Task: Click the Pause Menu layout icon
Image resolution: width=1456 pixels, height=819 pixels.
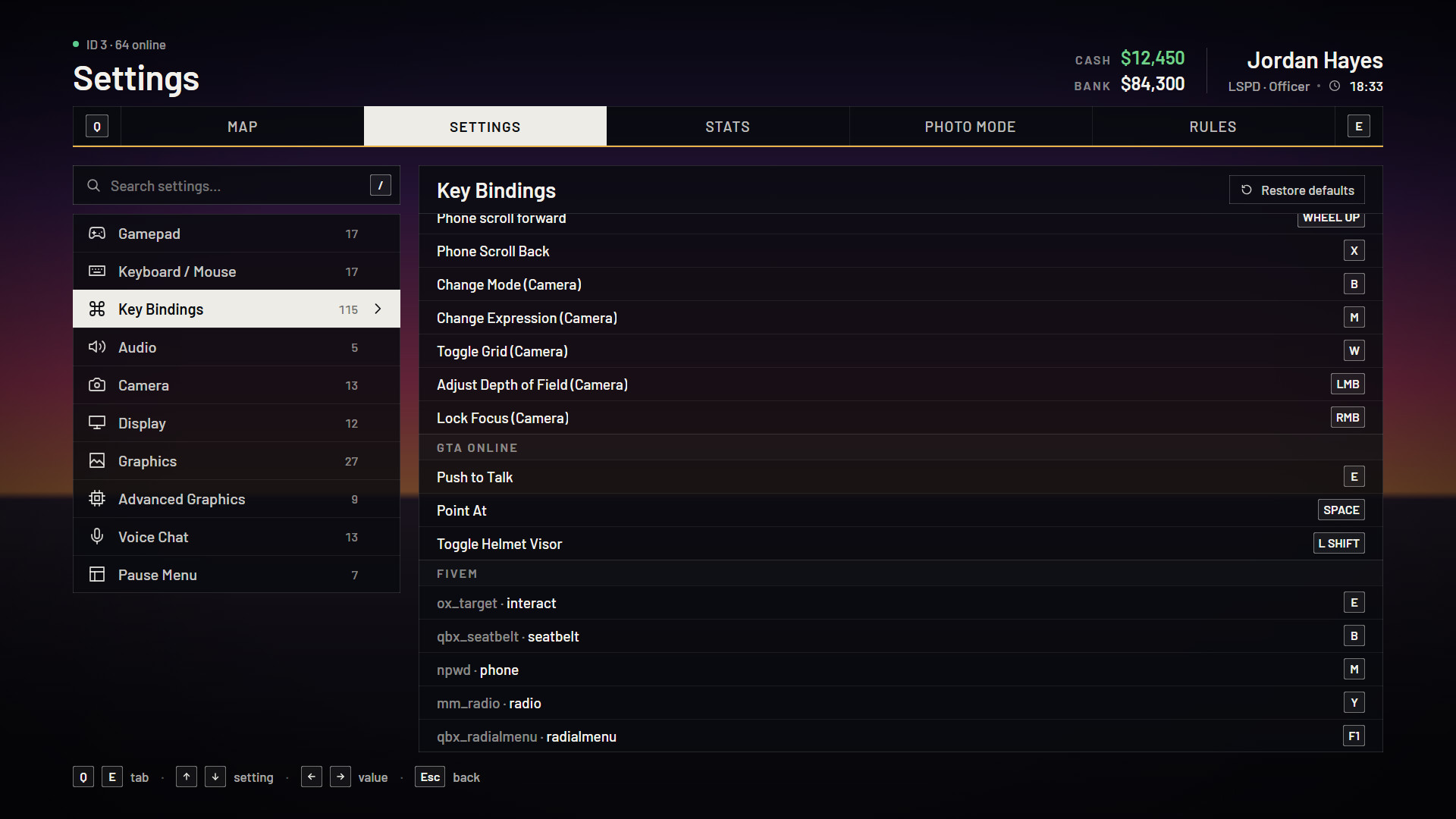Action: tap(97, 575)
